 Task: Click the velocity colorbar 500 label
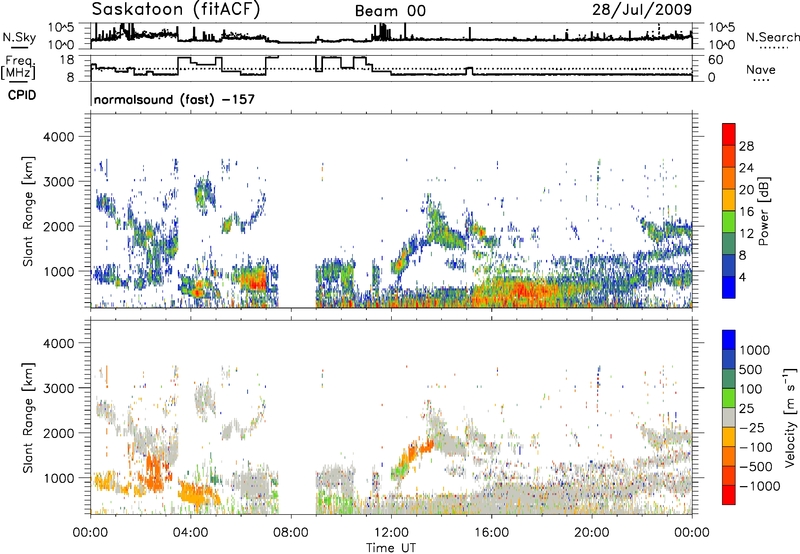(x=751, y=370)
